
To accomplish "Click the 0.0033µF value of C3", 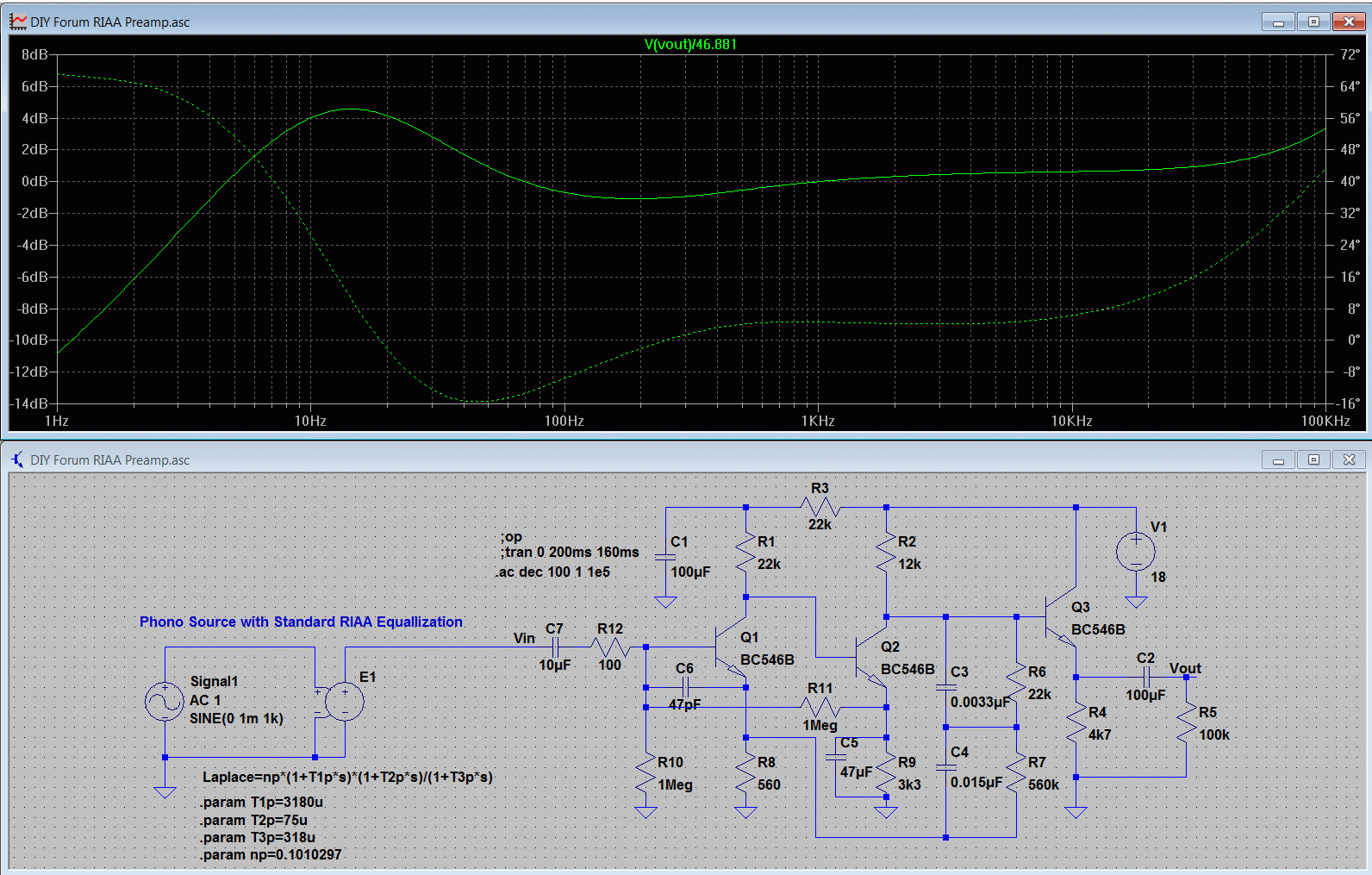I will [980, 702].
